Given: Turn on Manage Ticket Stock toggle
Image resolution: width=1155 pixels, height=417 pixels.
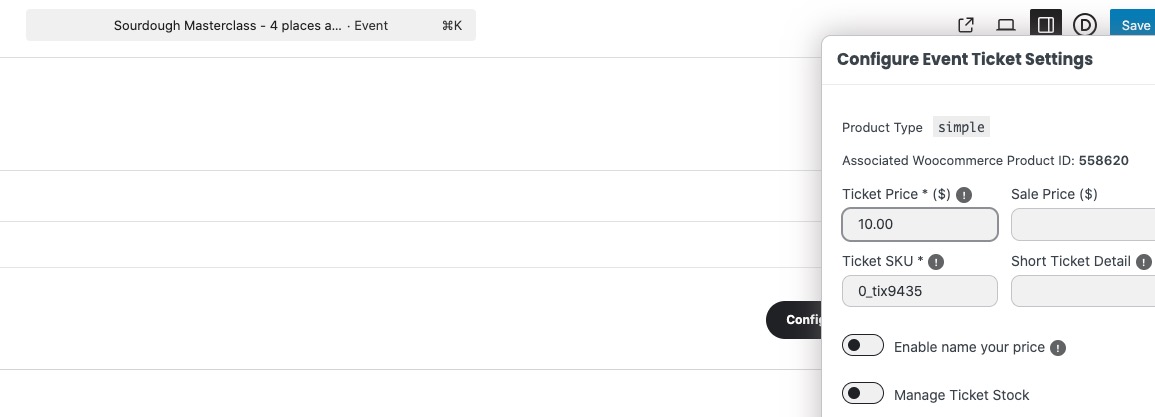Looking at the screenshot, I should tap(863, 394).
